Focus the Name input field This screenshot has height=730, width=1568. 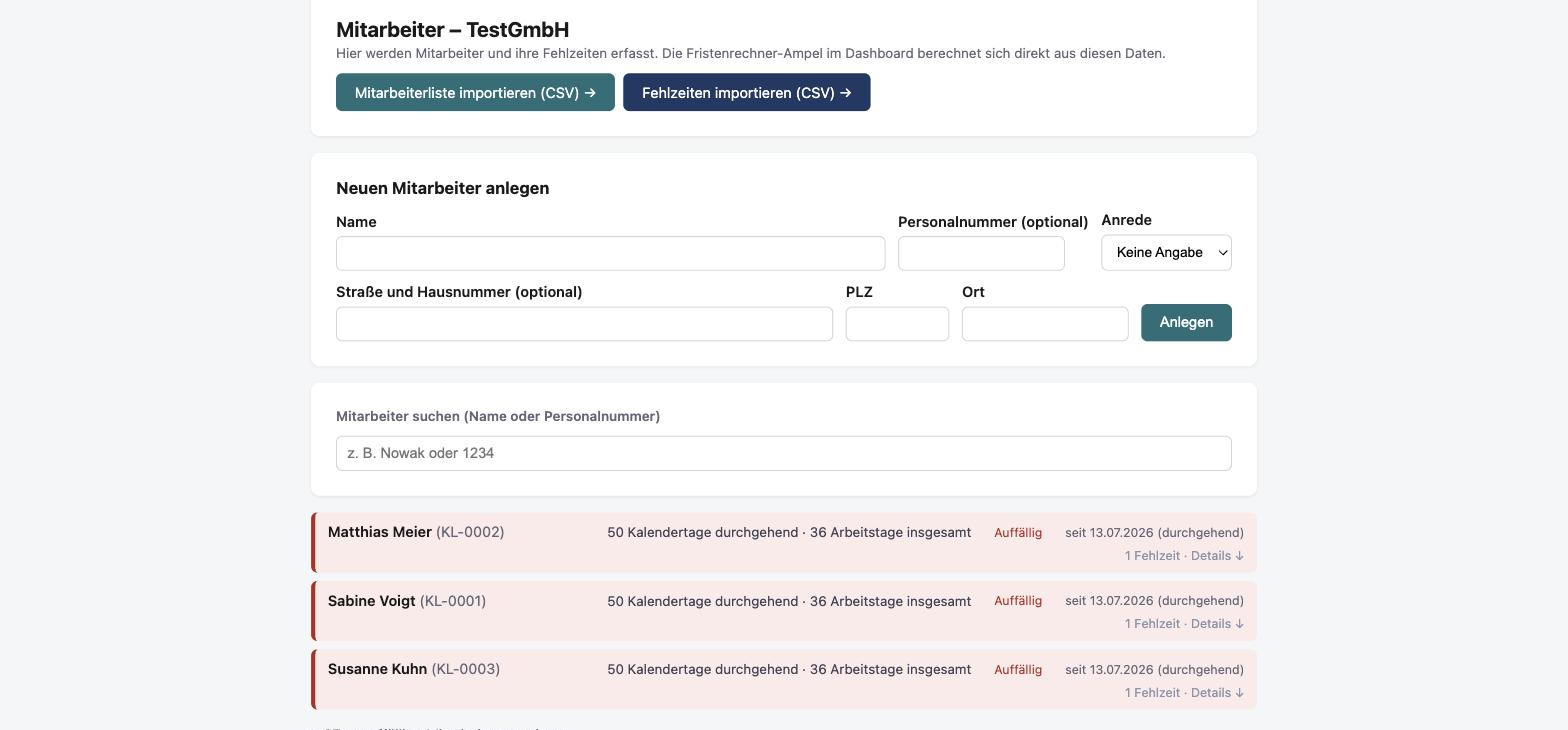tap(610, 254)
